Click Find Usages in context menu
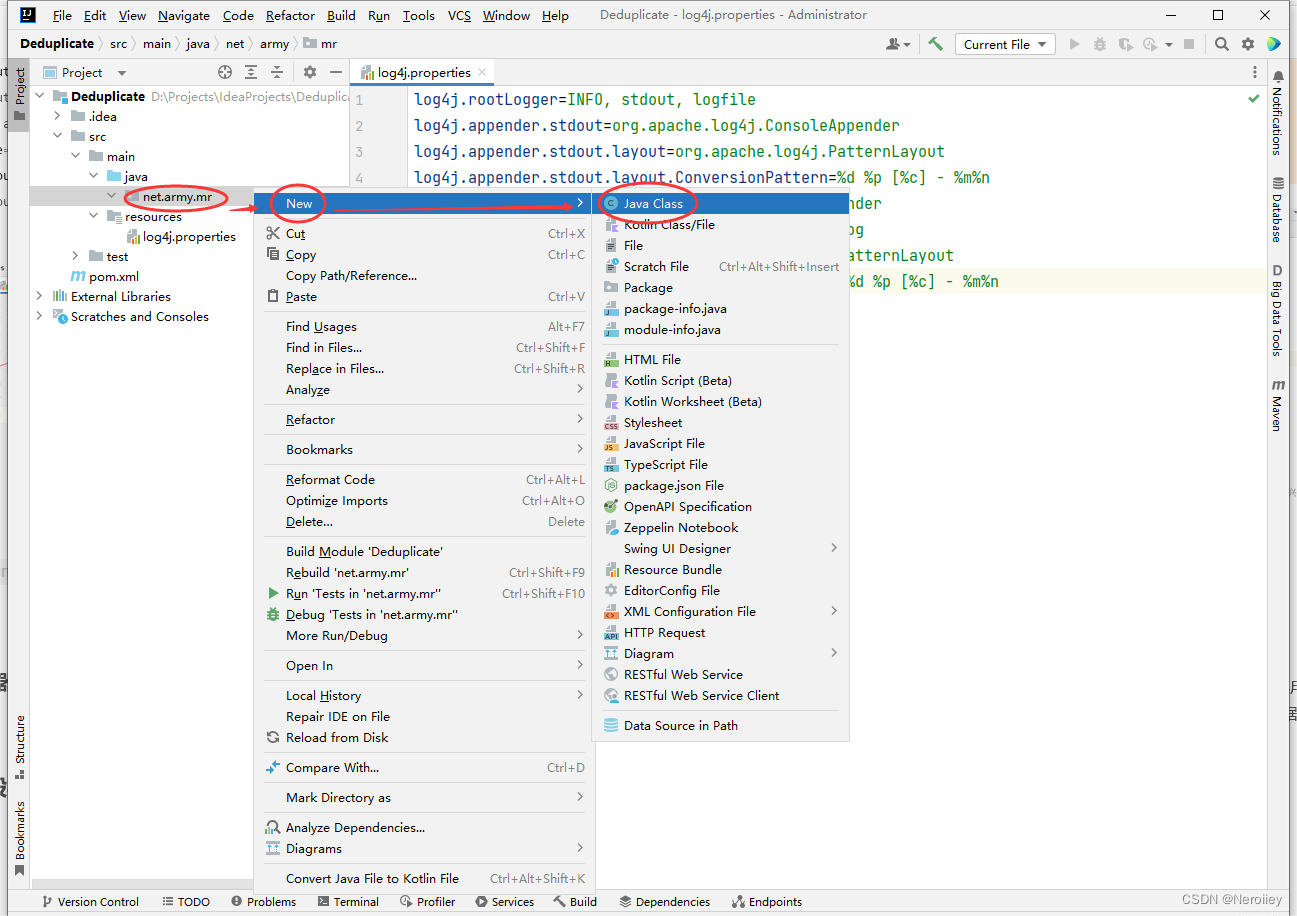This screenshot has height=916, width=1297. click(423, 326)
